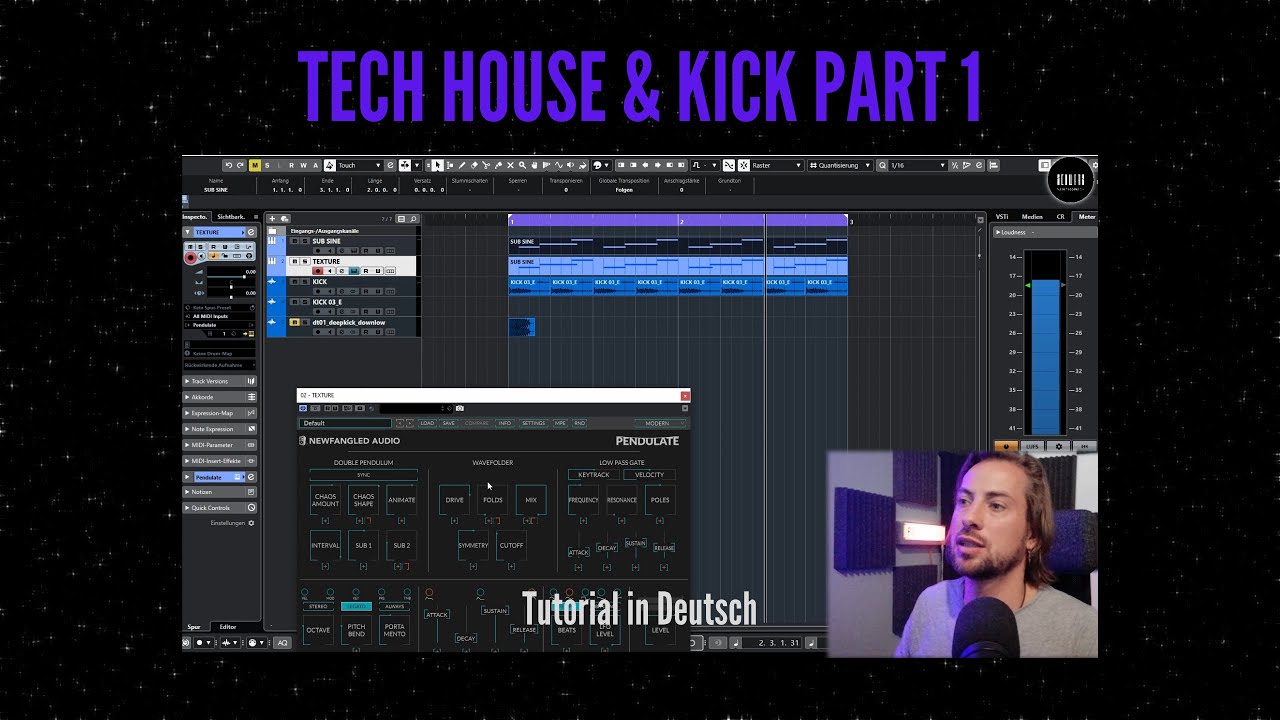Select the Erase tool in the toolbar

pos(474,165)
